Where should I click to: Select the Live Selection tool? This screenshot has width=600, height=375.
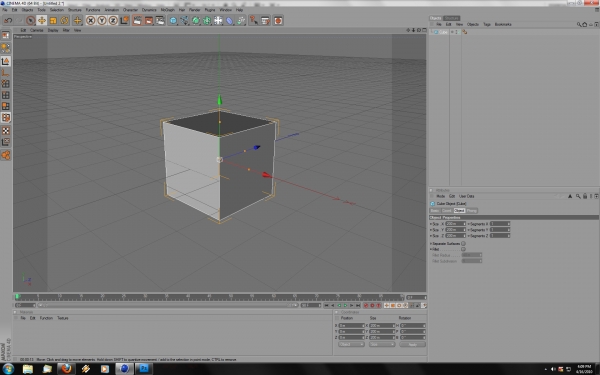[31, 20]
